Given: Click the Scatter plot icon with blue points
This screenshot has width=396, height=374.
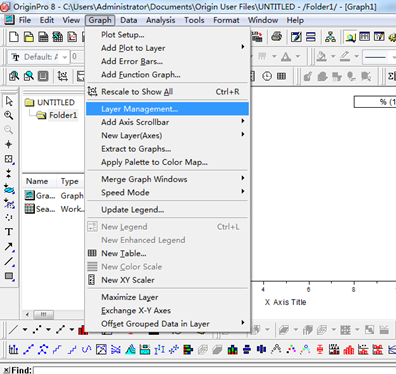Looking at the screenshot, I should (43, 349).
